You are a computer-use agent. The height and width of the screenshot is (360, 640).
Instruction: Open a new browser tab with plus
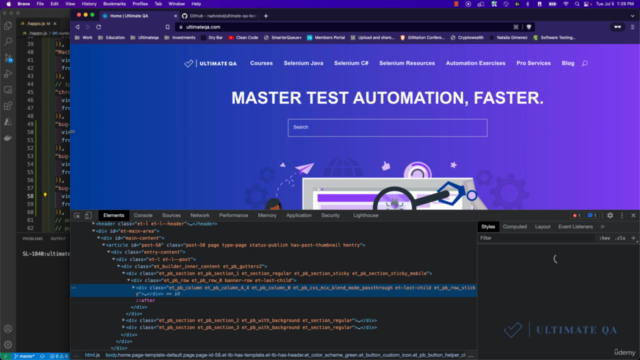[266, 16]
